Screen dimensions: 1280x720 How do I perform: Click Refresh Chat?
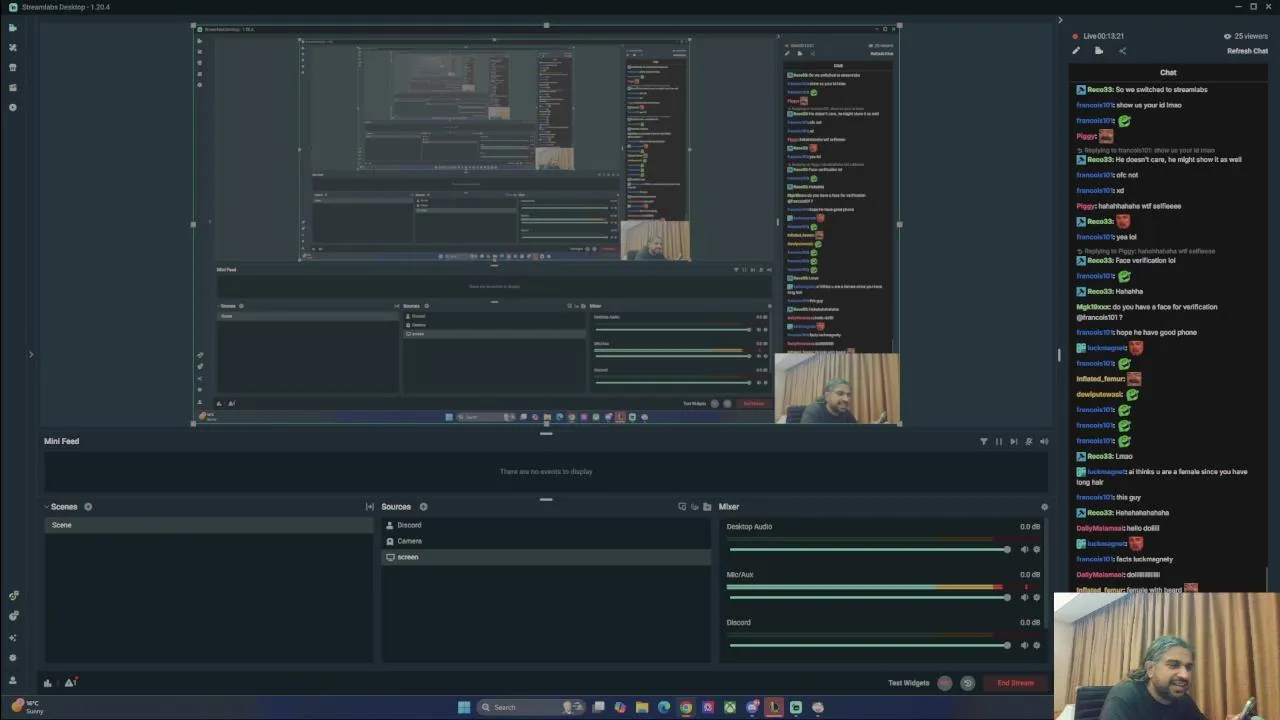tap(1247, 51)
